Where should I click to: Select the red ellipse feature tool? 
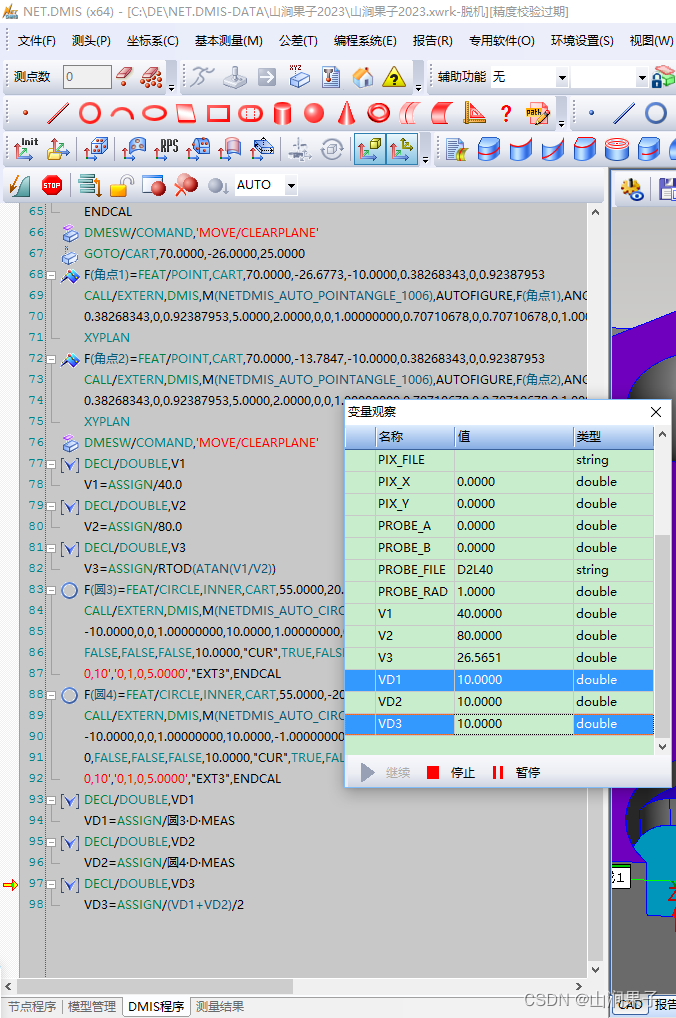coord(155,114)
